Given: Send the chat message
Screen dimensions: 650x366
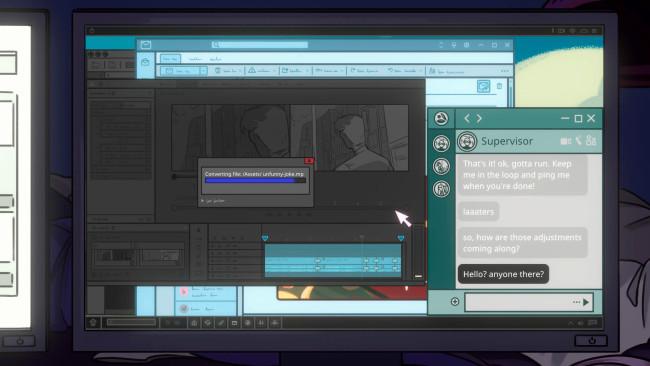Looking at the screenshot, I should coord(586,302).
